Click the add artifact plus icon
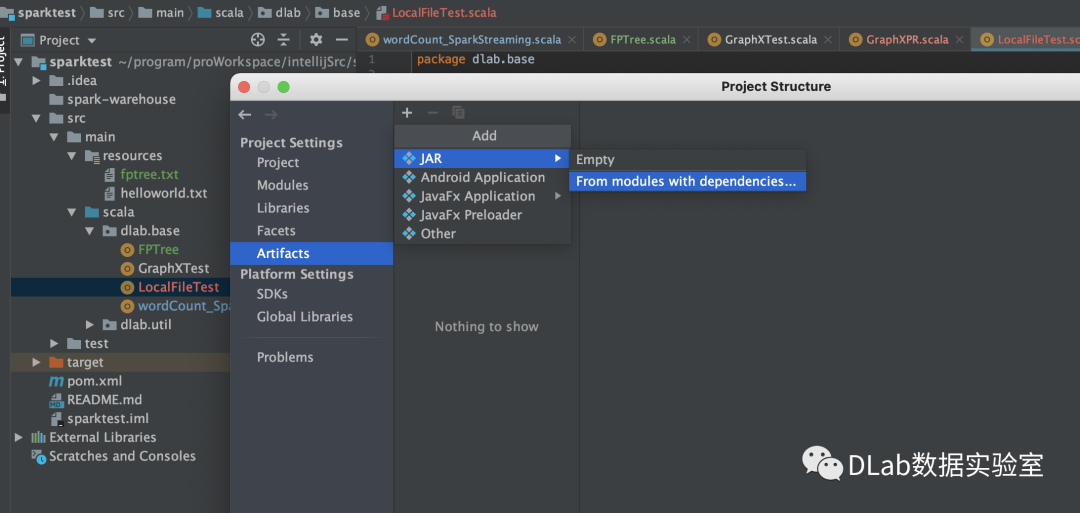Image resolution: width=1080 pixels, height=513 pixels. (407, 113)
